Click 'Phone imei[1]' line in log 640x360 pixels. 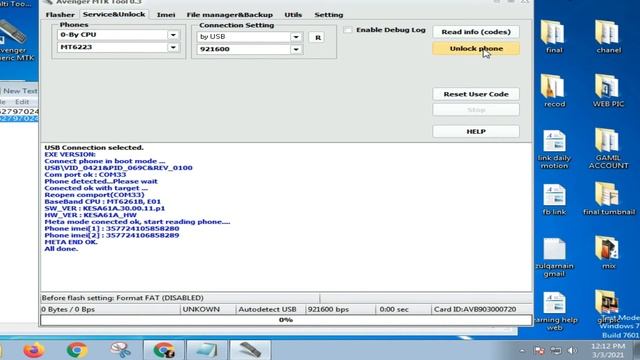pyautogui.click(x=111, y=229)
